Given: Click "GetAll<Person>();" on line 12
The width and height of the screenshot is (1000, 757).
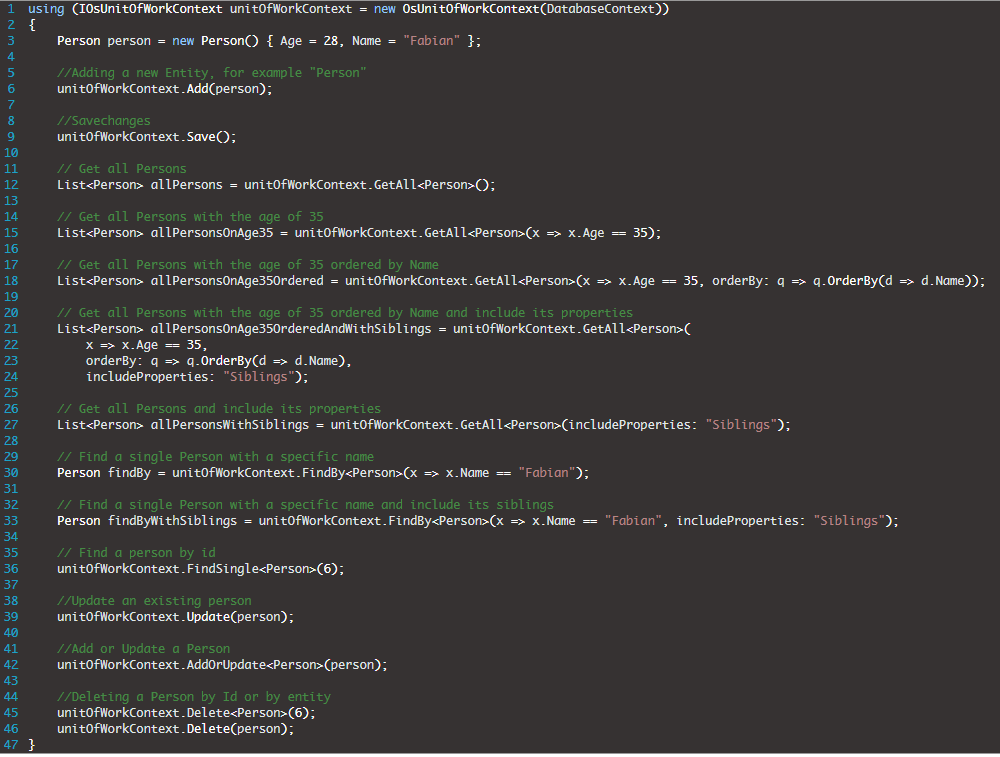Looking at the screenshot, I should pos(434,185).
